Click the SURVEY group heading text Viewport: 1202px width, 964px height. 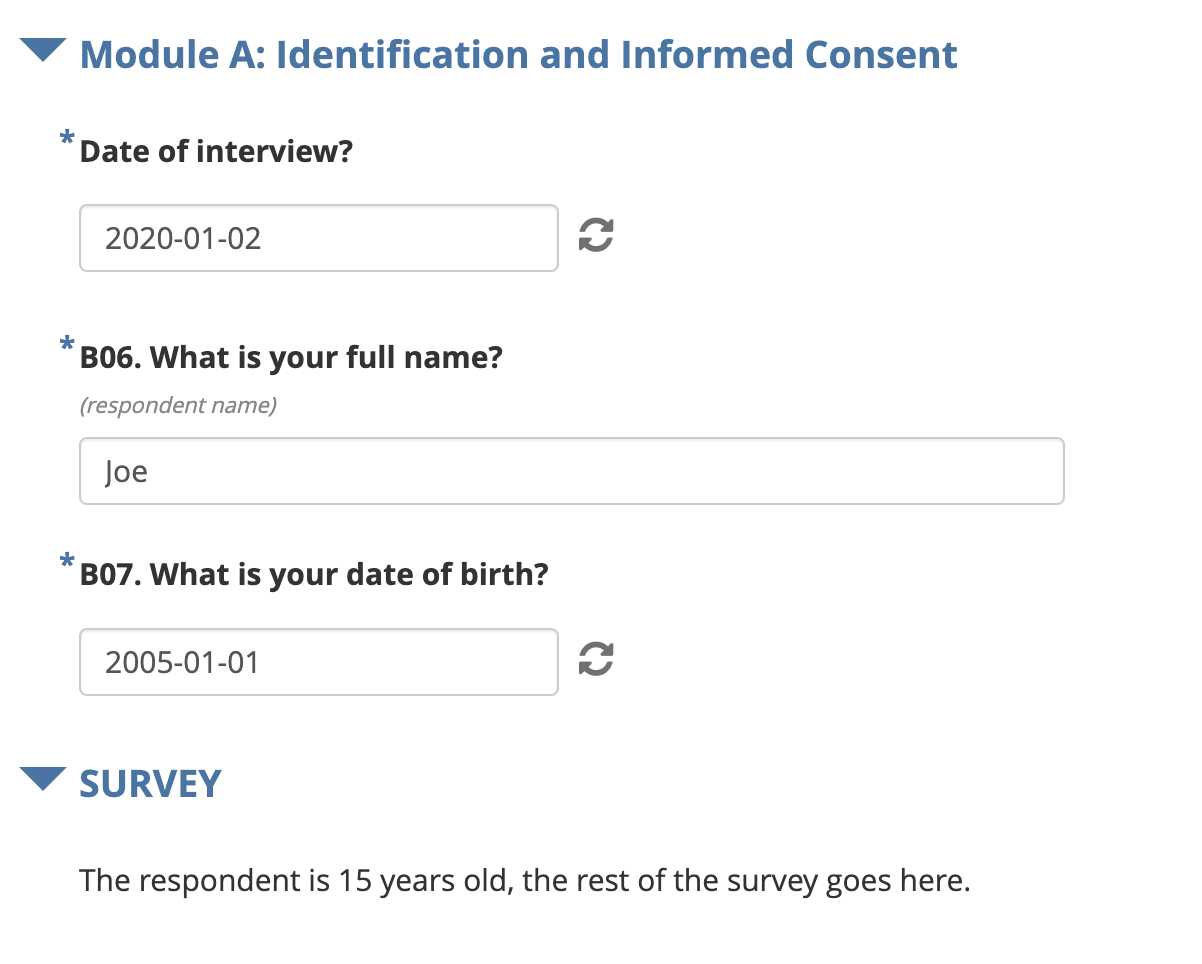point(150,783)
